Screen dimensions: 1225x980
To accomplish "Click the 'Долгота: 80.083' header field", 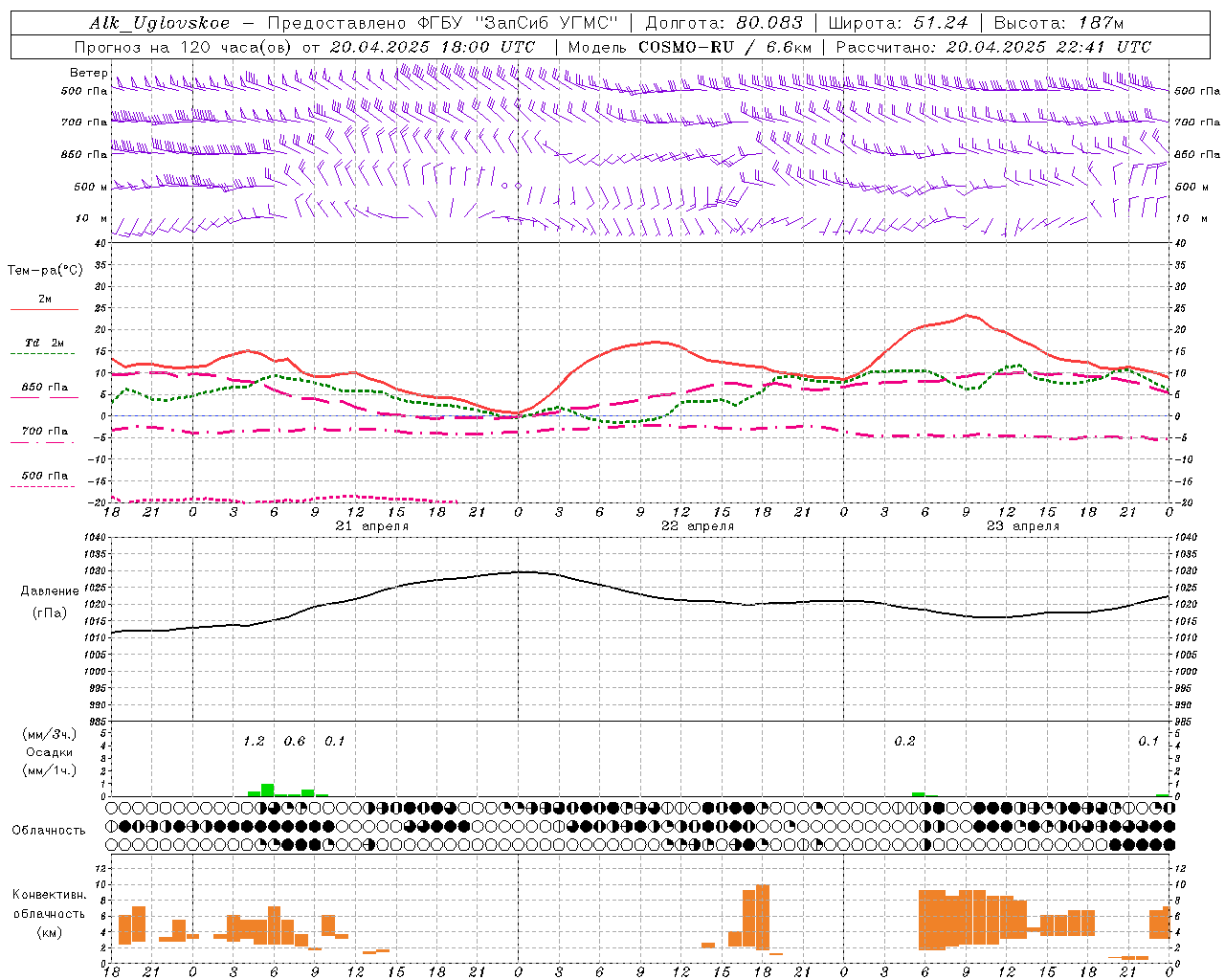I will click(724, 24).
